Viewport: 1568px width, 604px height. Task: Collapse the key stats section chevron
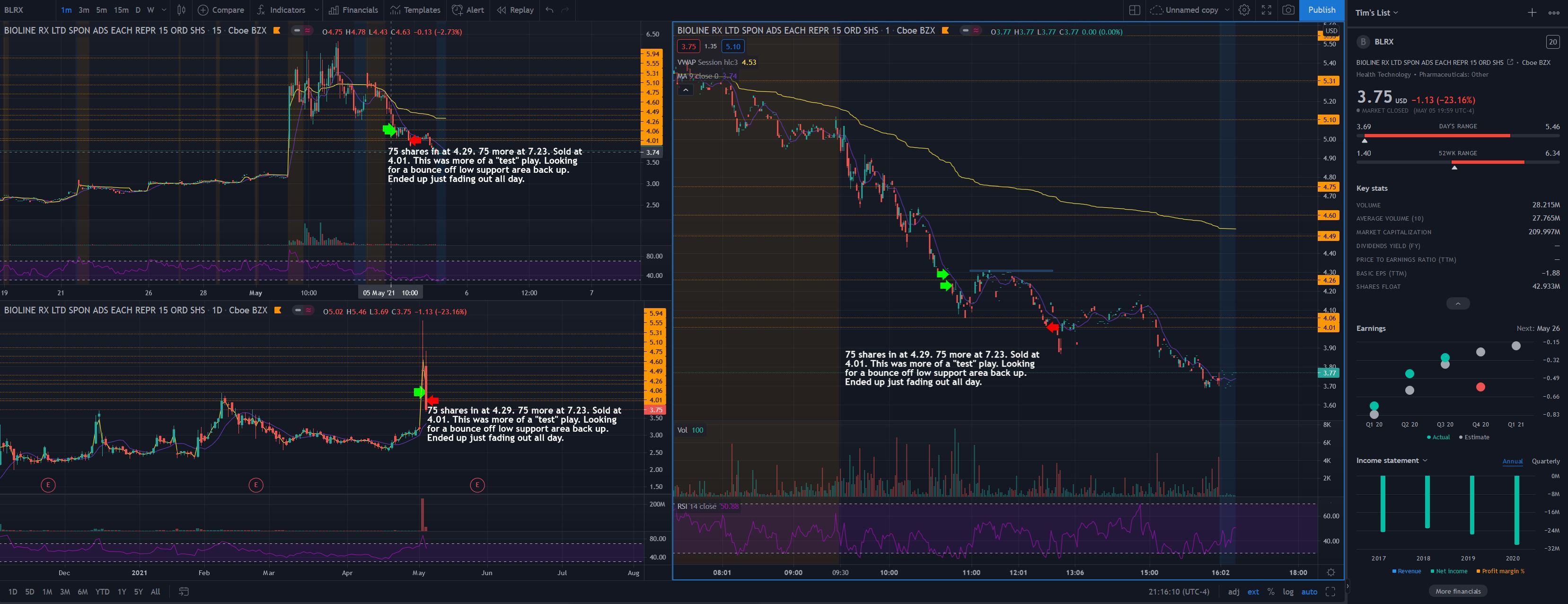tap(1457, 303)
